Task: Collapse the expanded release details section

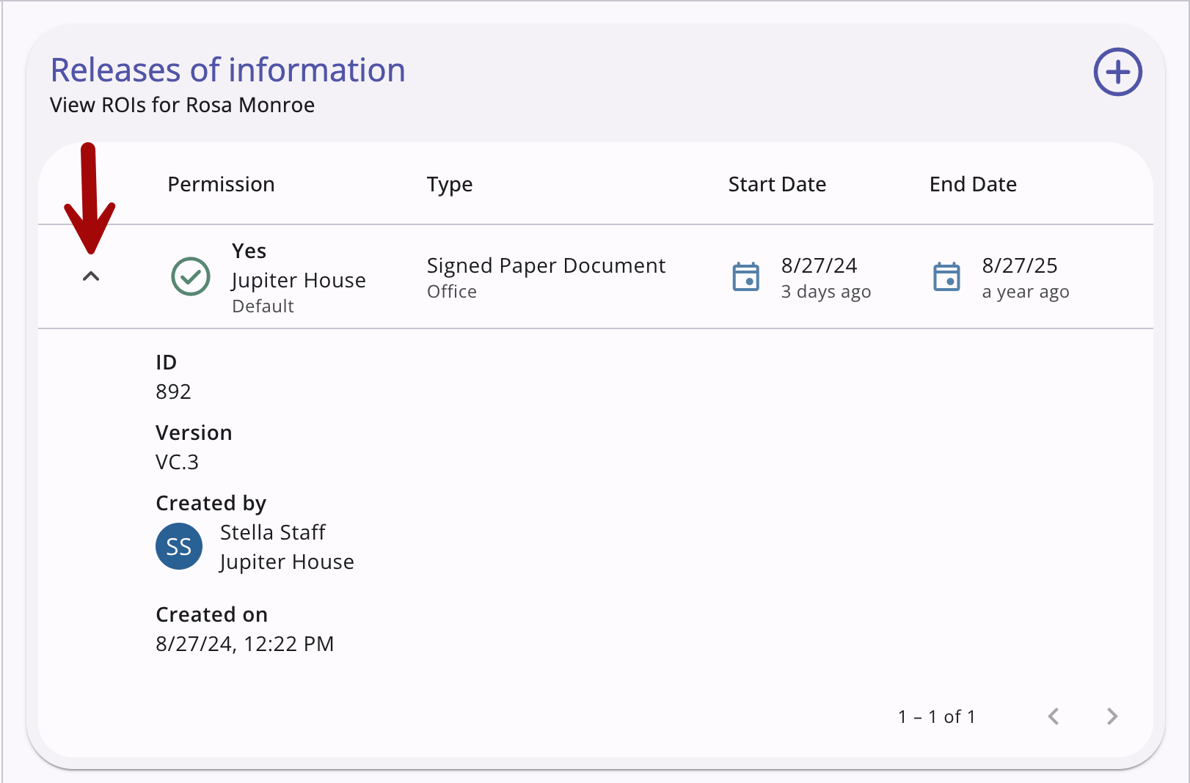Action: pos(91,275)
